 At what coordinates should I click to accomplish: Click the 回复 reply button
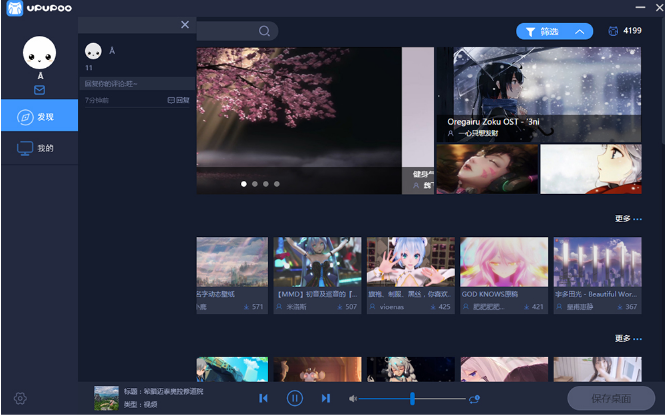pyautogui.click(x=179, y=100)
